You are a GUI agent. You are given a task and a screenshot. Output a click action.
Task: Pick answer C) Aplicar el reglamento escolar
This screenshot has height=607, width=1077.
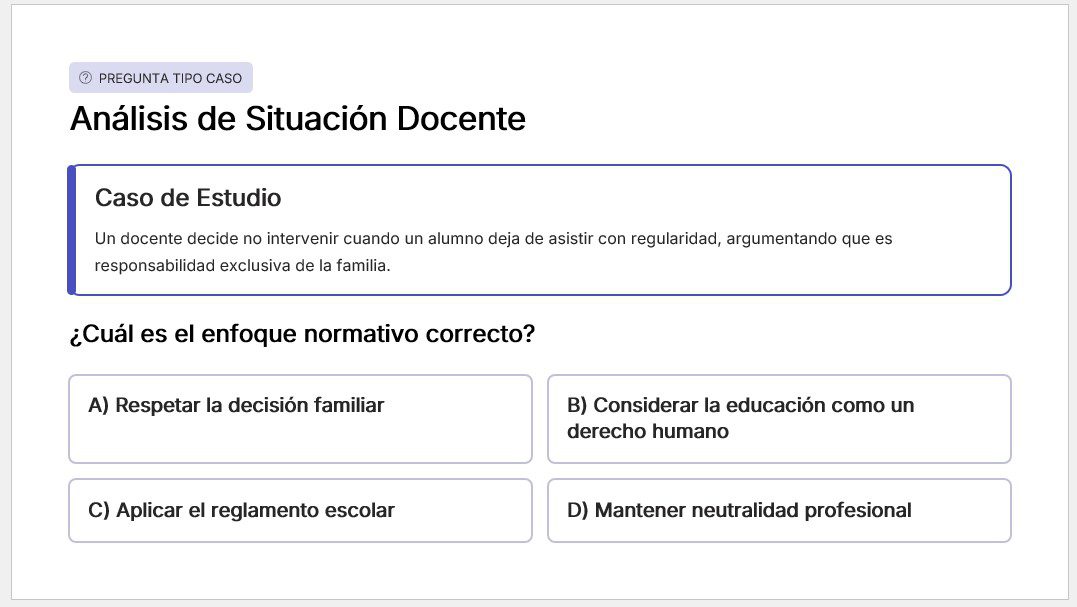[x=300, y=510]
